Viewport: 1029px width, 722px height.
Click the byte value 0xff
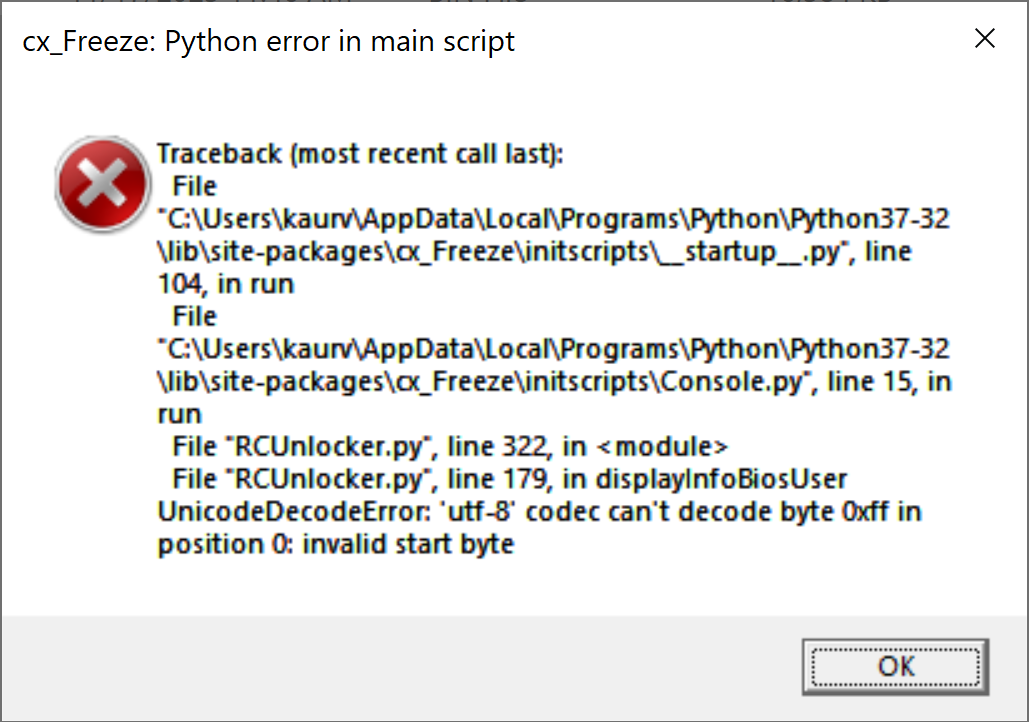click(x=860, y=512)
